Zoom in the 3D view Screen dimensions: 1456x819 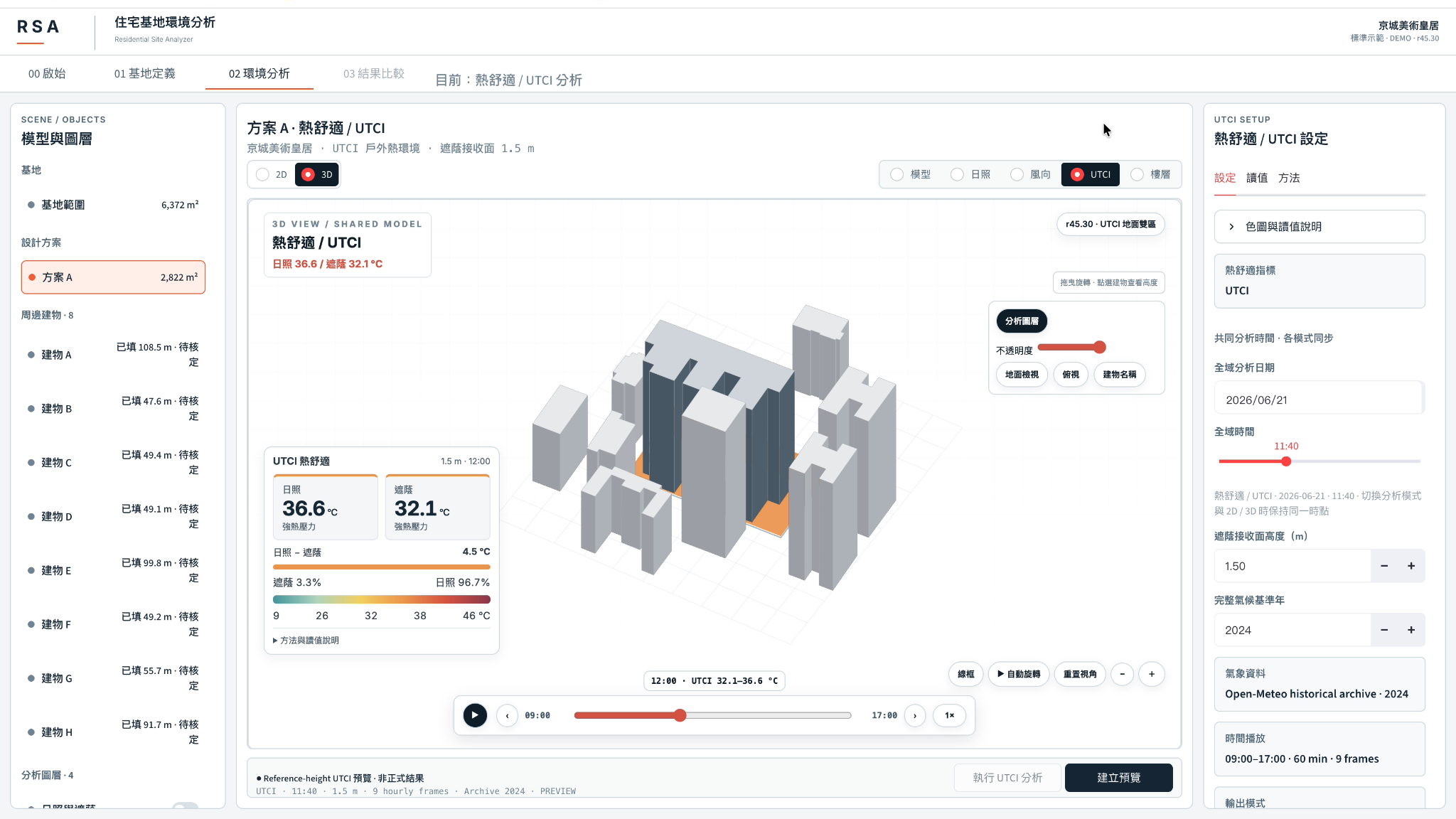point(1152,674)
